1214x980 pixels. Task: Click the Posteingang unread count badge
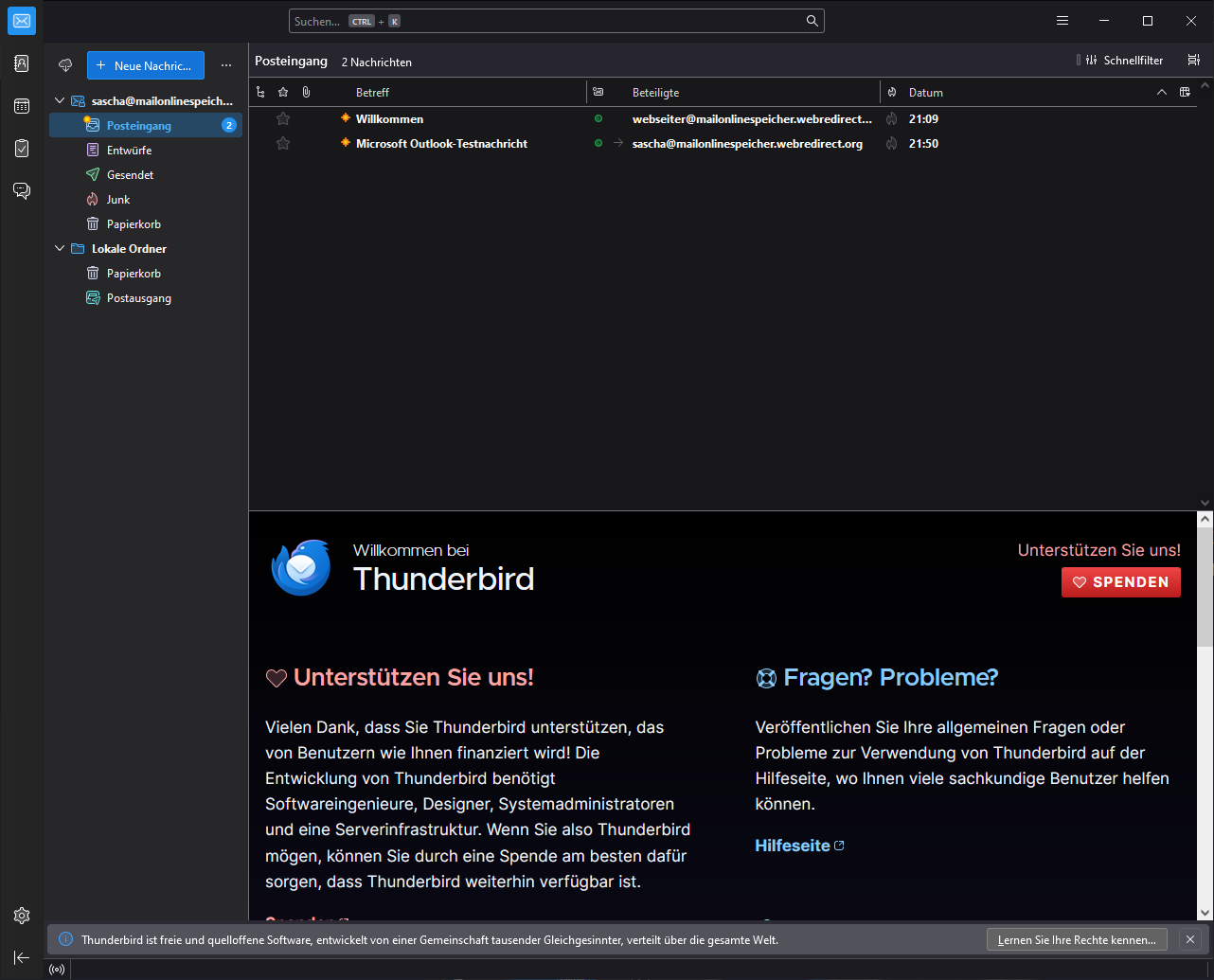click(229, 125)
